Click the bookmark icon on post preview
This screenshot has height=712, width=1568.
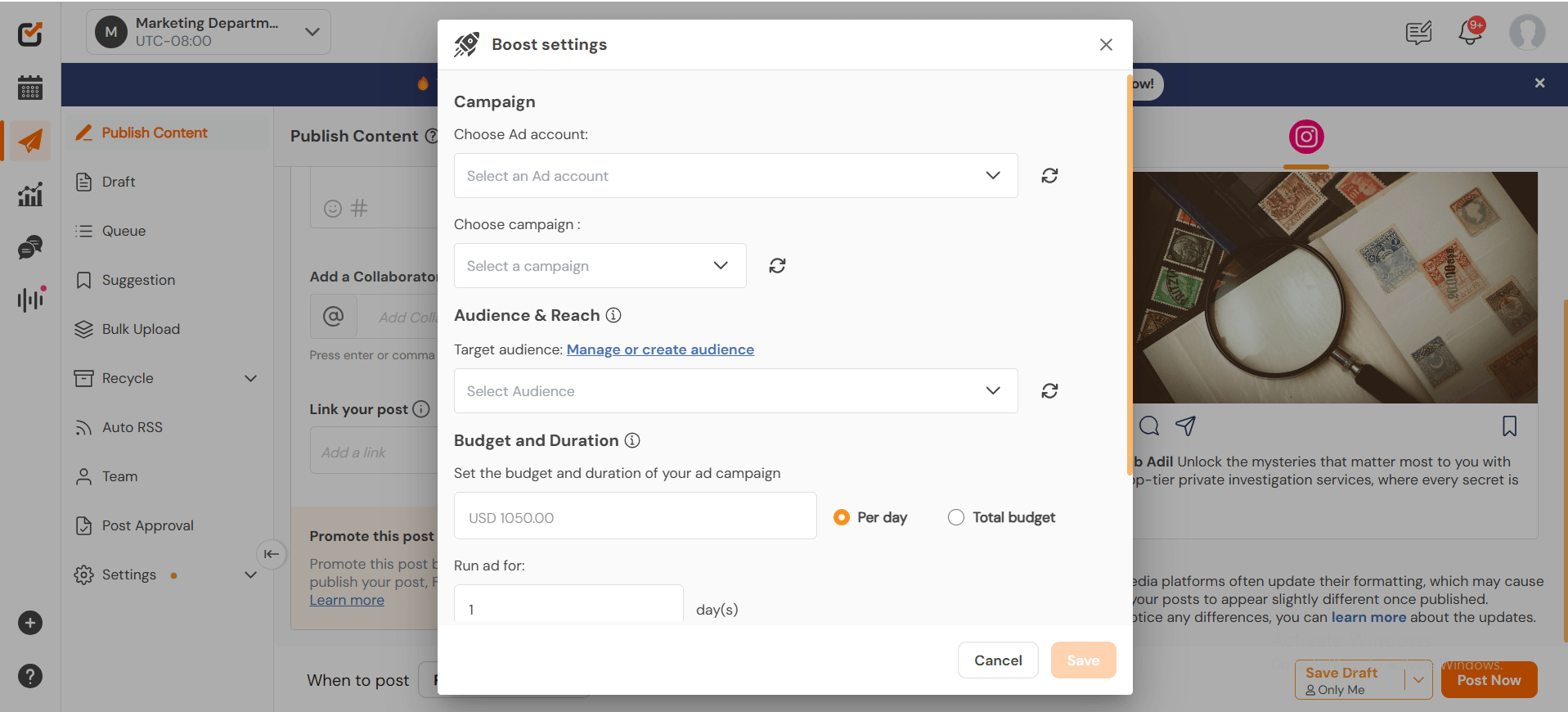1510,426
